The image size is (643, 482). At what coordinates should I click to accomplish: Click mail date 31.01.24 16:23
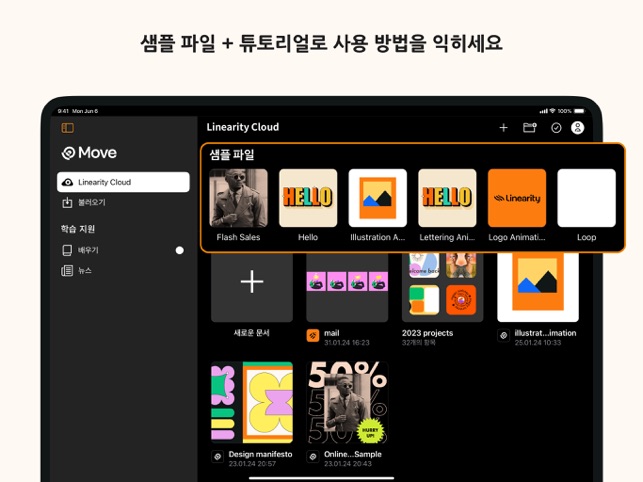pos(347,343)
